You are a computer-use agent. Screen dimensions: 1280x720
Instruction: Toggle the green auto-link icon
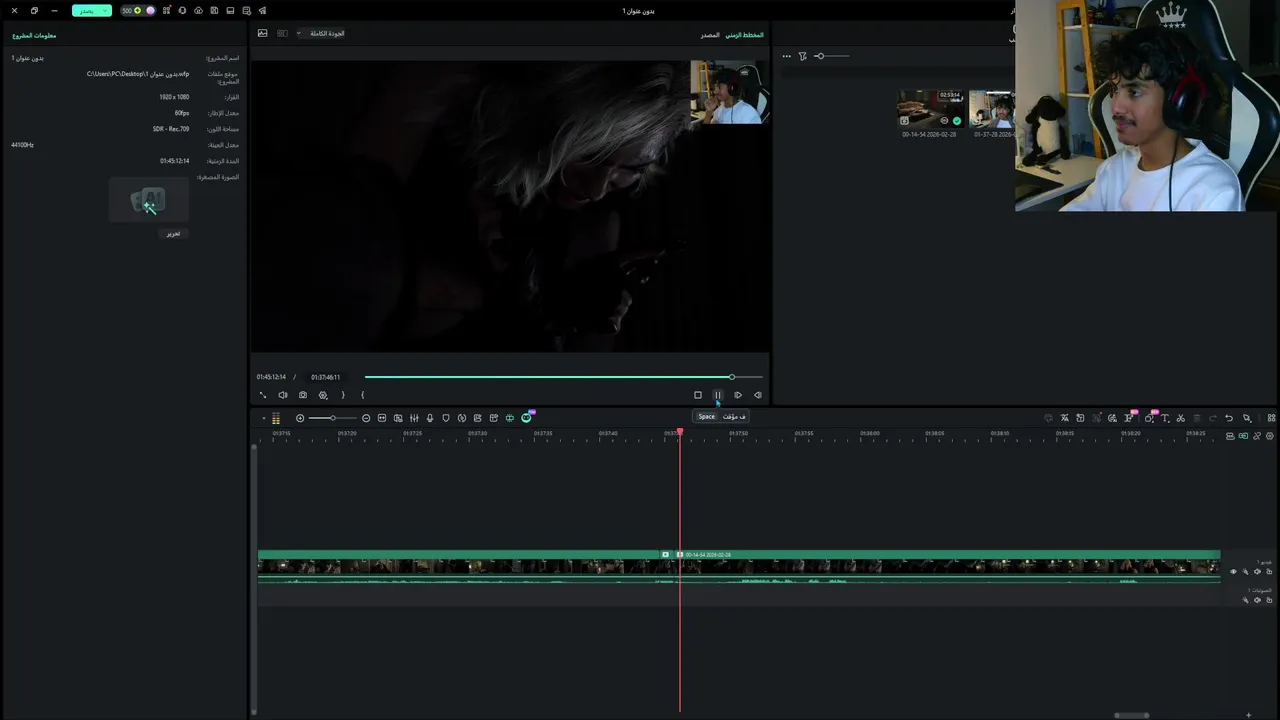click(x=1243, y=436)
